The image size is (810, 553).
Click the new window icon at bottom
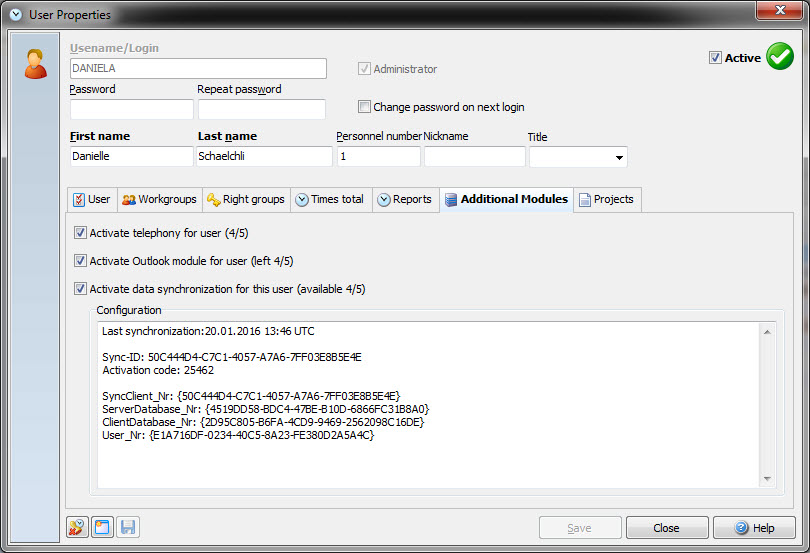click(x=102, y=528)
